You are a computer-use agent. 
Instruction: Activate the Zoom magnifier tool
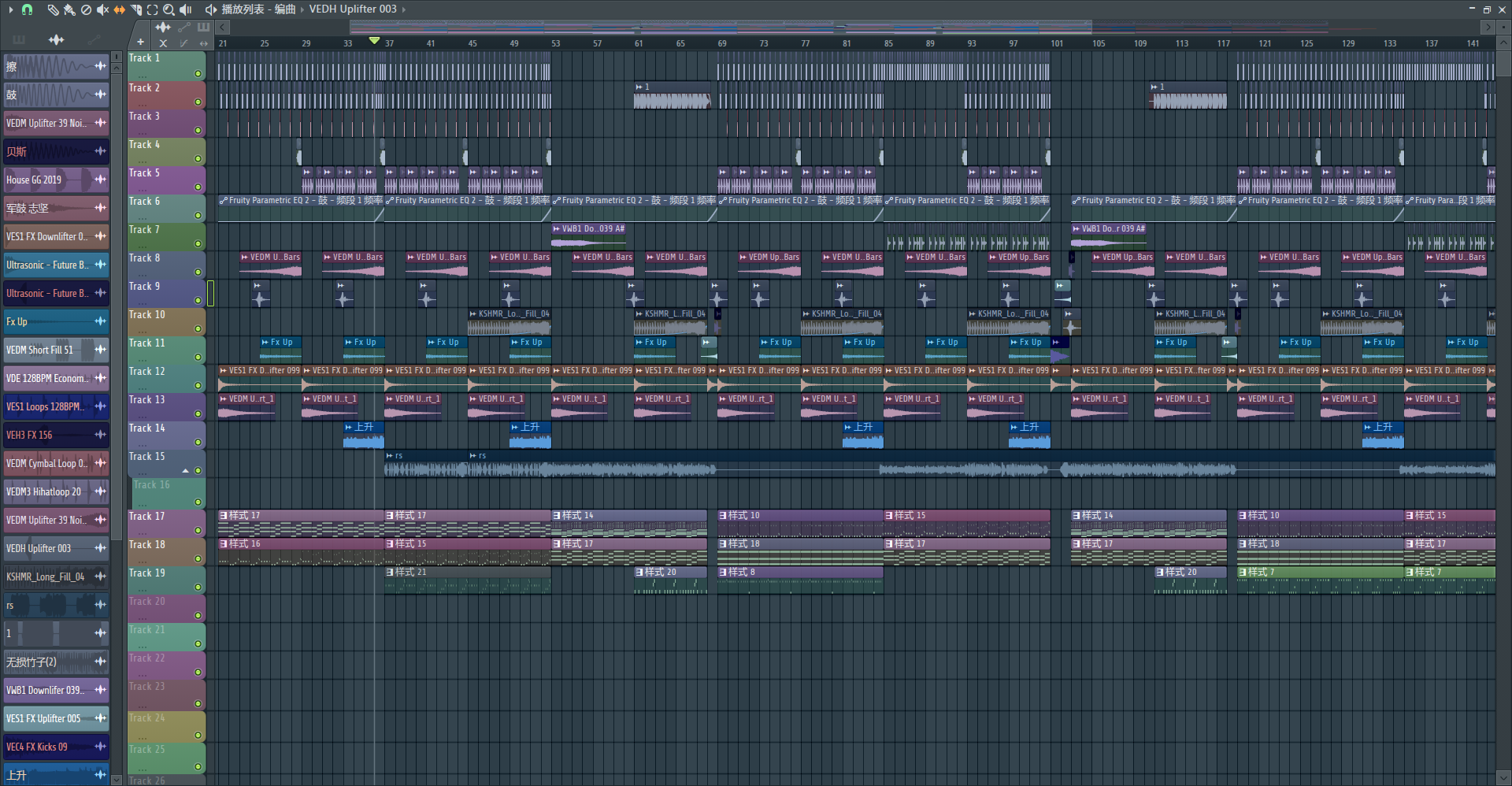(169, 9)
